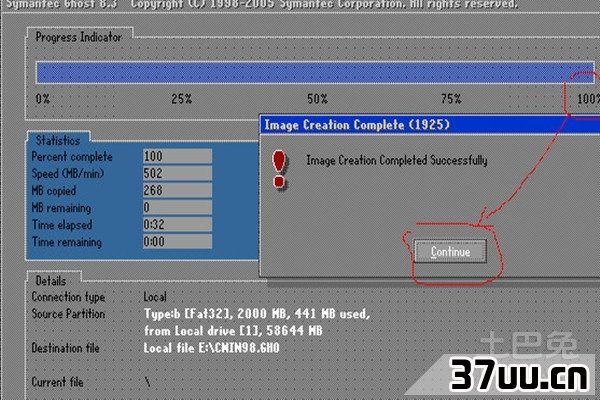
Task: Click the Details panel heading
Action: [x=51, y=281]
